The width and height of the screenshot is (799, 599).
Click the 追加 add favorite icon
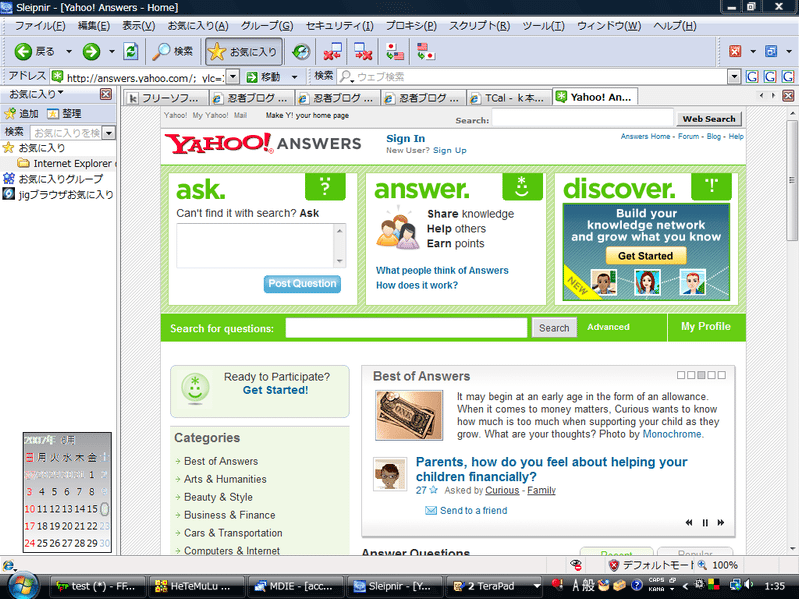(10, 113)
